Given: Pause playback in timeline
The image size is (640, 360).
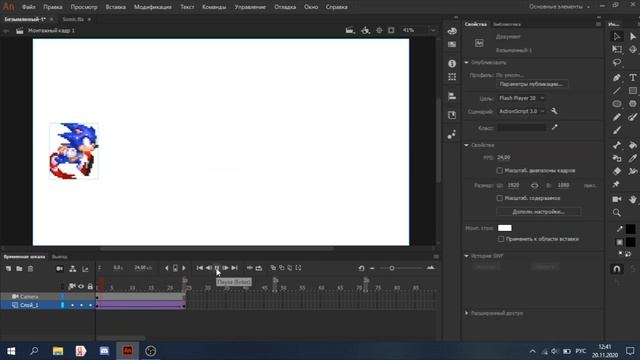Looking at the screenshot, I should 217,268.
